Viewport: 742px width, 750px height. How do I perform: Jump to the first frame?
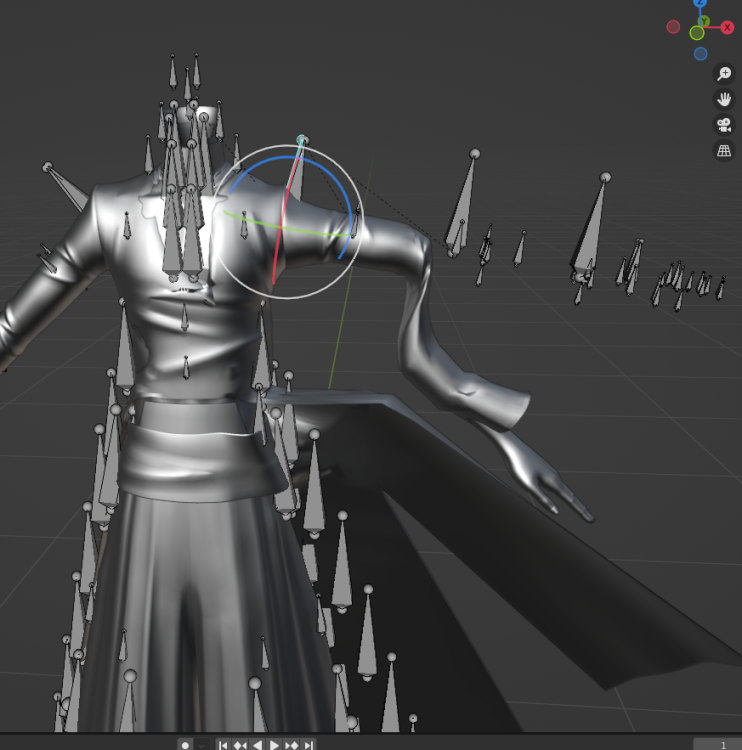click(223, 745)
